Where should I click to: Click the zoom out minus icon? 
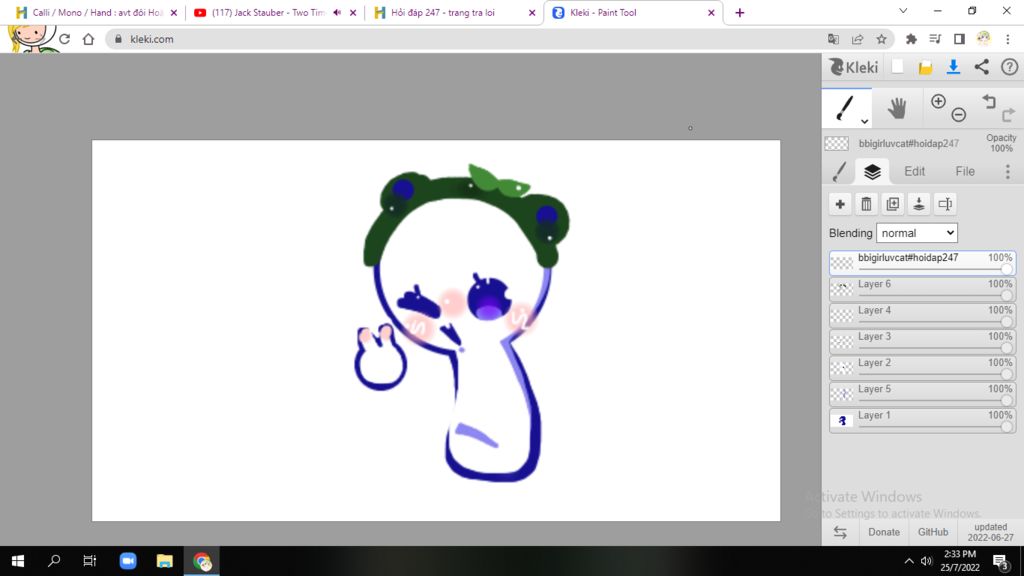tap(959, 115)
